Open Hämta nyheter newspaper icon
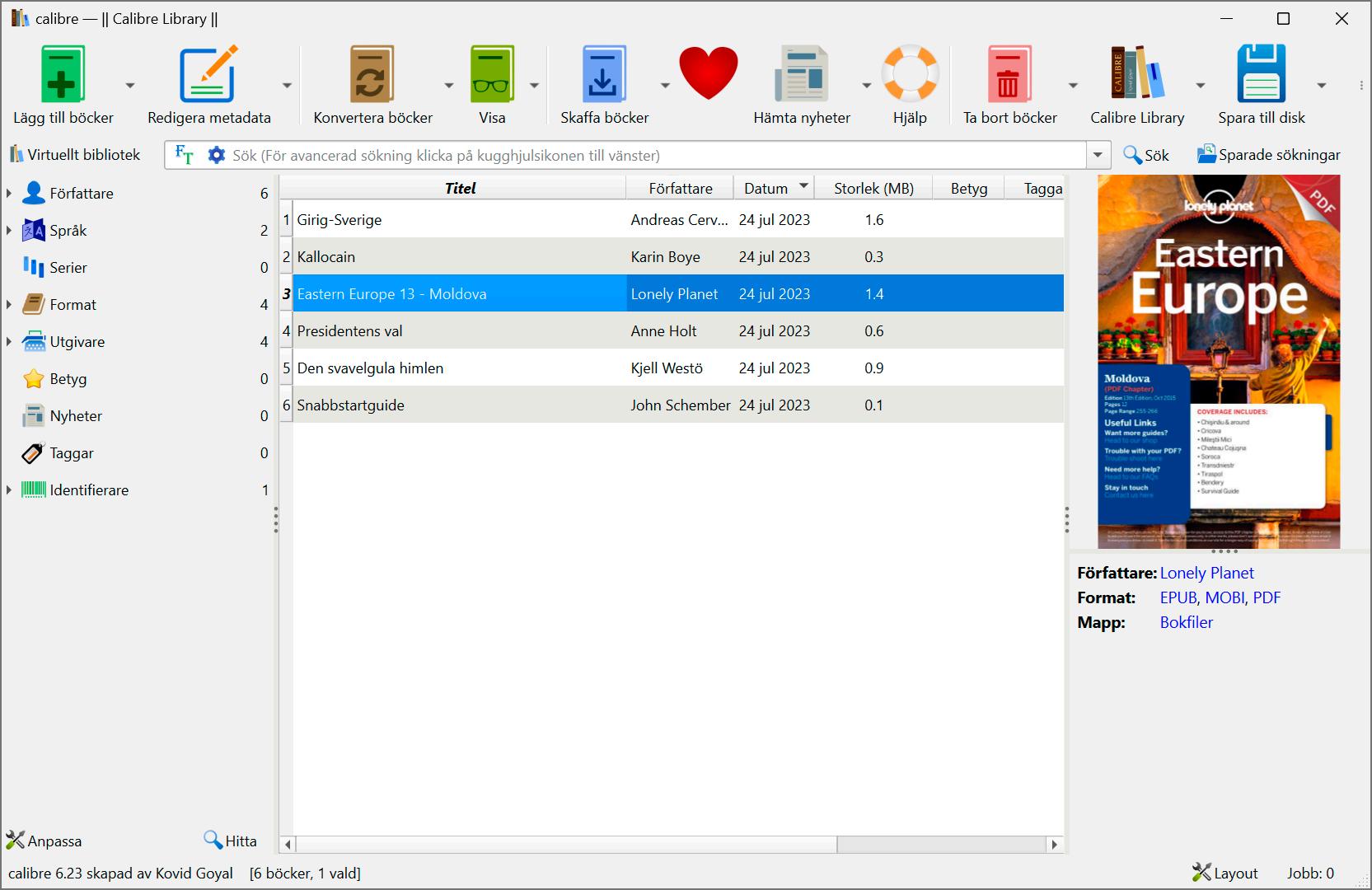The height and width of the screenshot is (890, 1372). coord(802,74)
